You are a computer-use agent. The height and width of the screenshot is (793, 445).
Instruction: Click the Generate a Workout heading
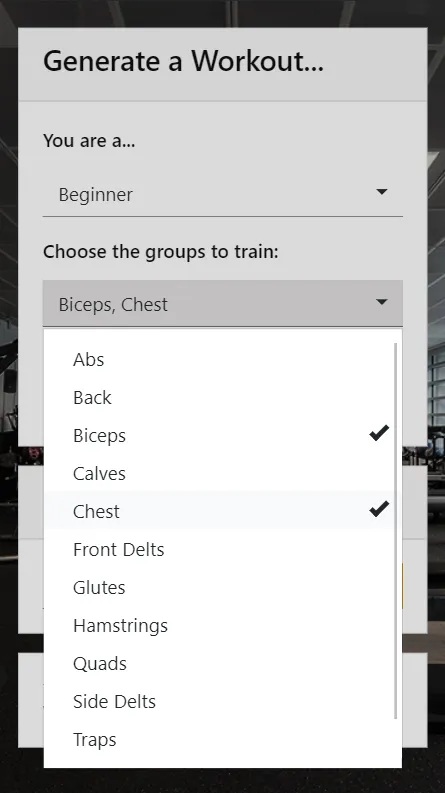click(183, 62)
